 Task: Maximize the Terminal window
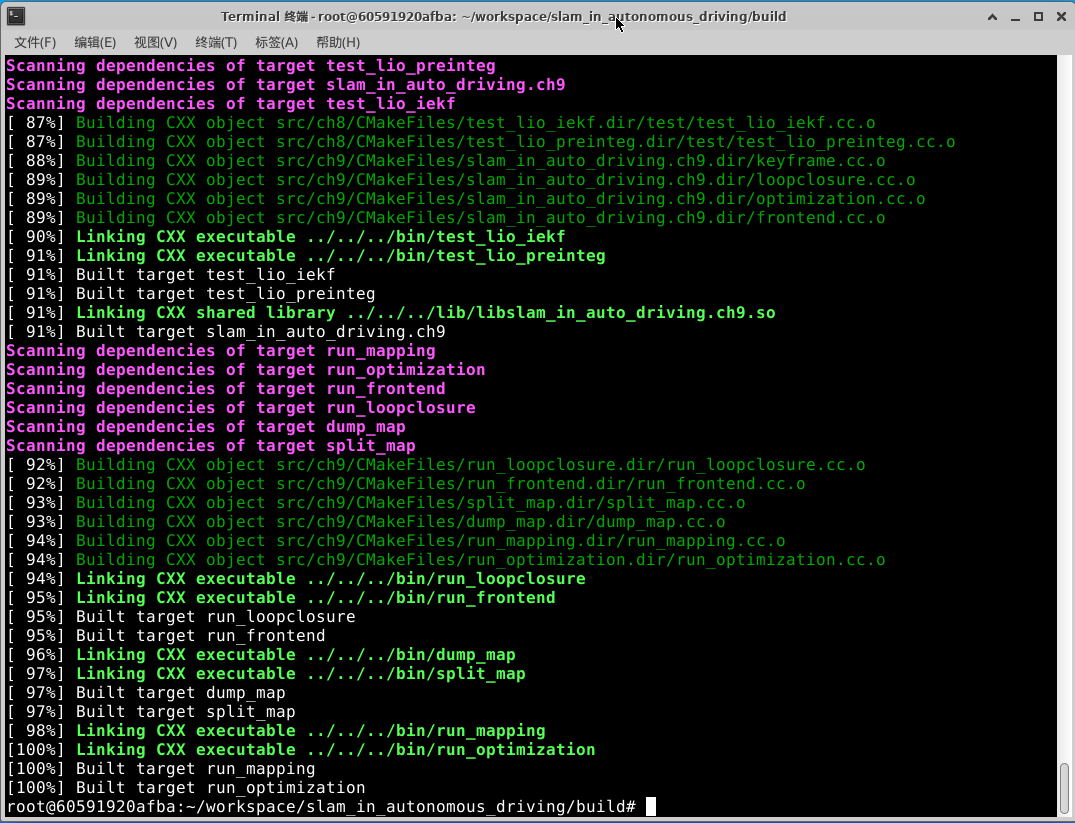[x=1038, y=16]
